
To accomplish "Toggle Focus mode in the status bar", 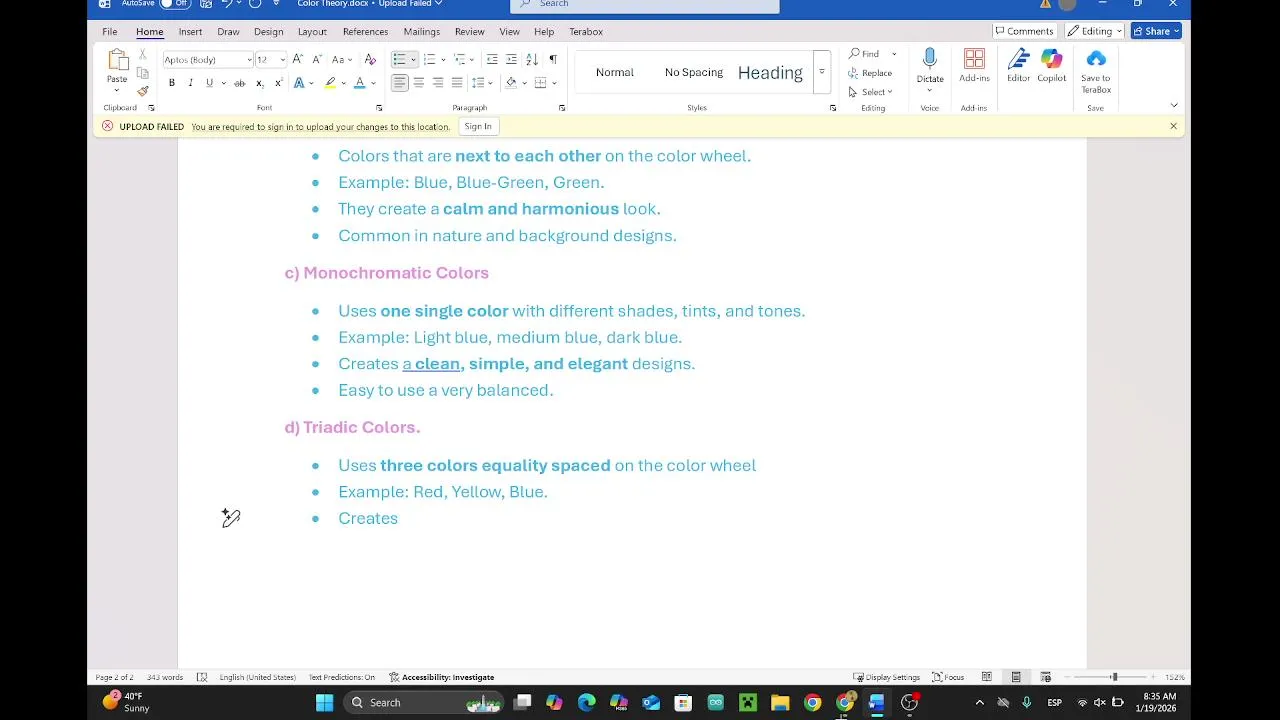I will tap(948, 677).
